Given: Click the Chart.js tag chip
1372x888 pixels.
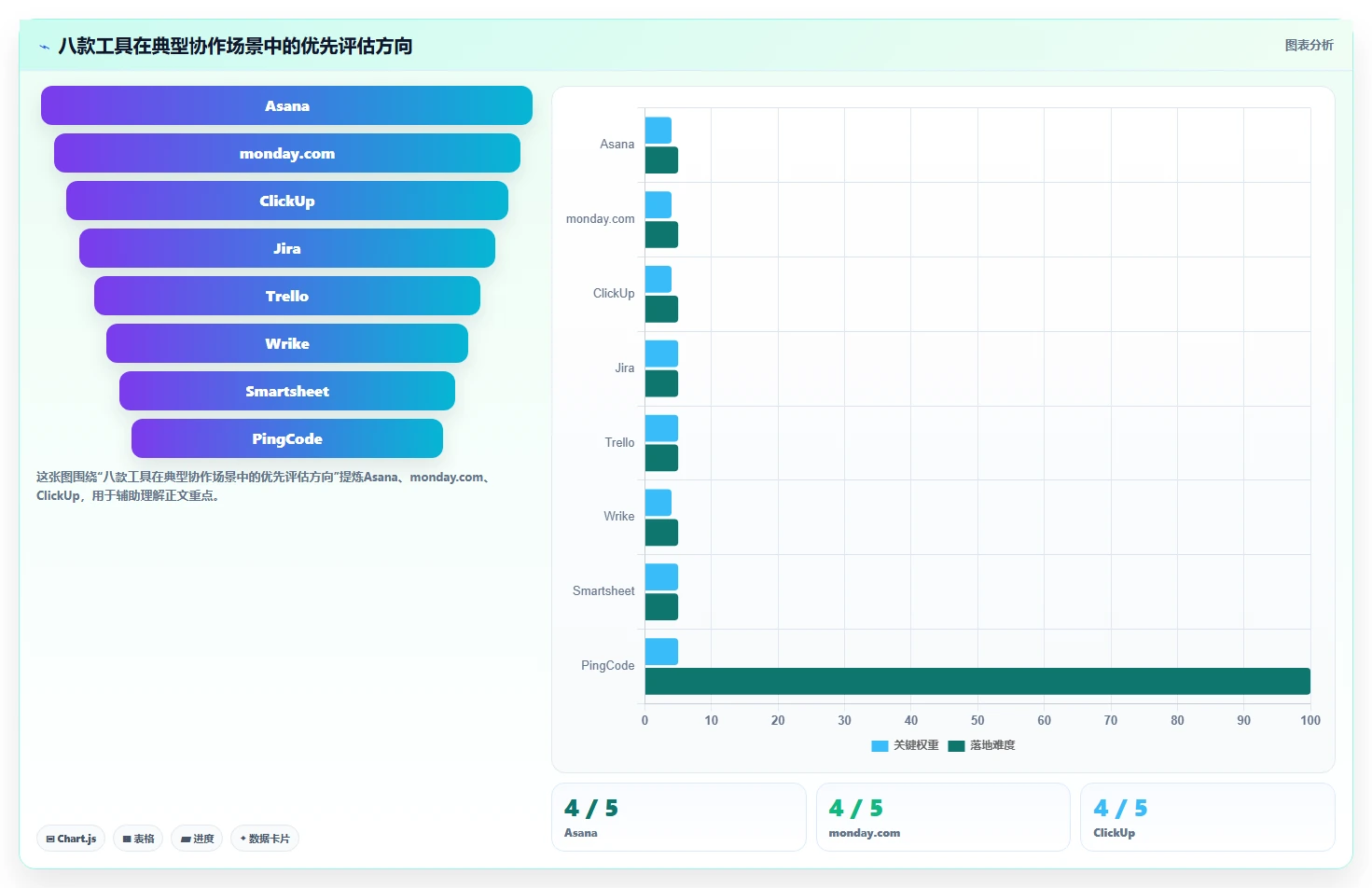Looking at the screenshot, I should (71, 839).
